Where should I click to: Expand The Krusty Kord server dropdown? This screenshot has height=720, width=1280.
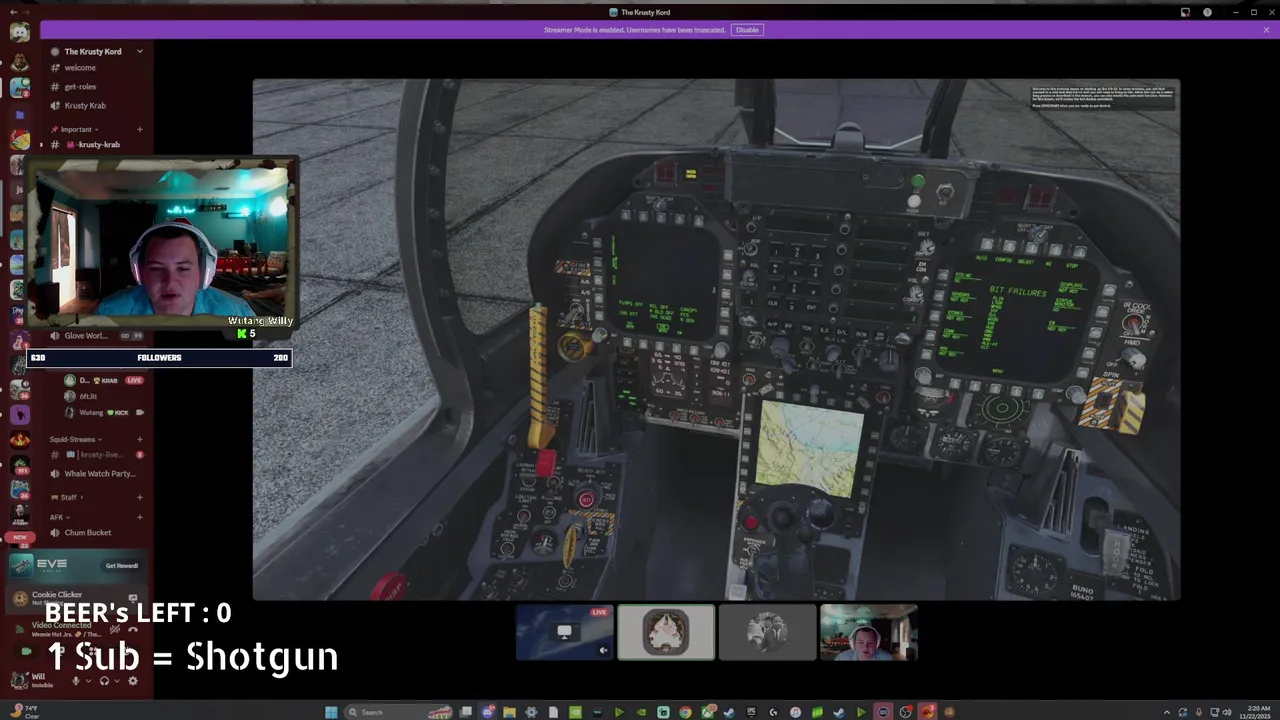(140, 51)
